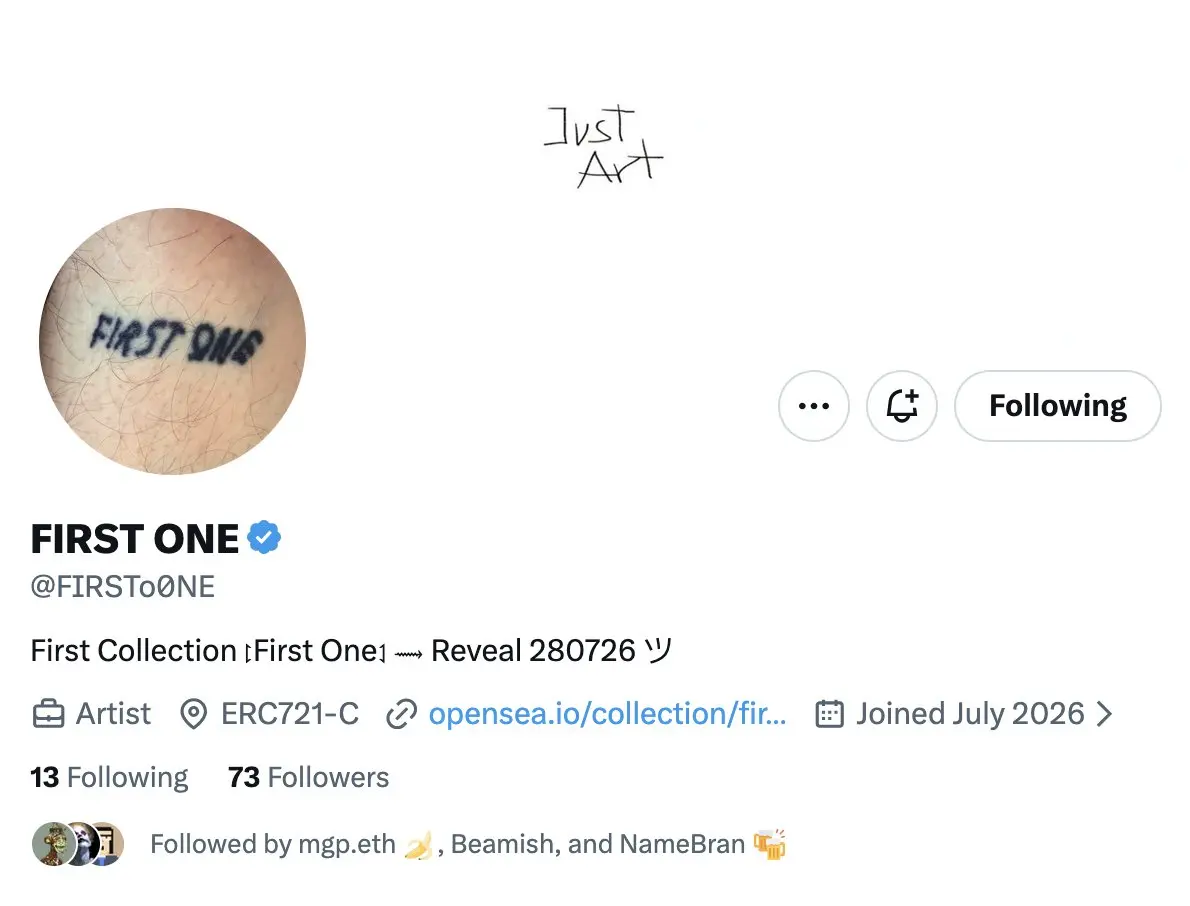Viewport: 1190px width, 906px height.
Task: Open the three-dot more options menu
Action: [814, 406]
